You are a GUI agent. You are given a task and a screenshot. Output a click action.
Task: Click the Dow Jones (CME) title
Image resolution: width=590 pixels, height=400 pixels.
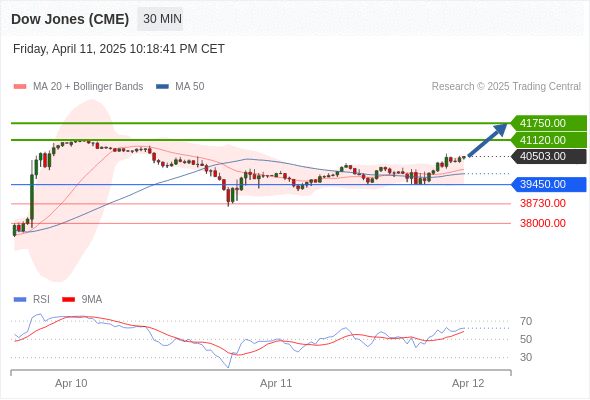70,19
